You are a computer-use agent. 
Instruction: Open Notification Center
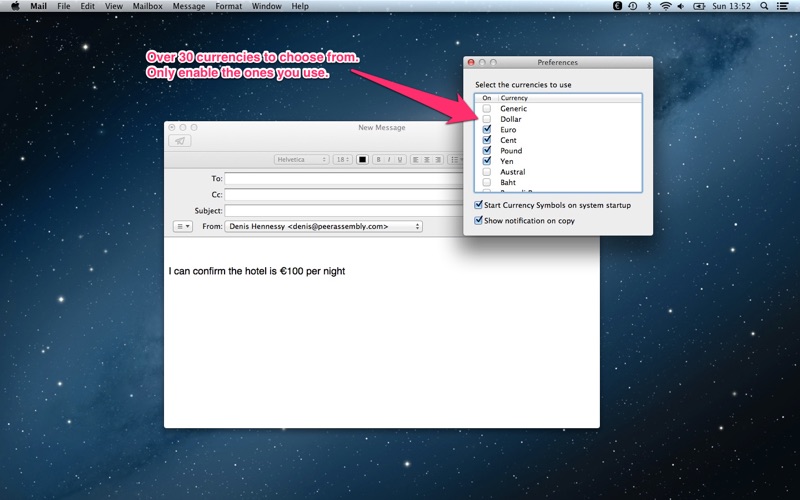click(x=782, y=6)
